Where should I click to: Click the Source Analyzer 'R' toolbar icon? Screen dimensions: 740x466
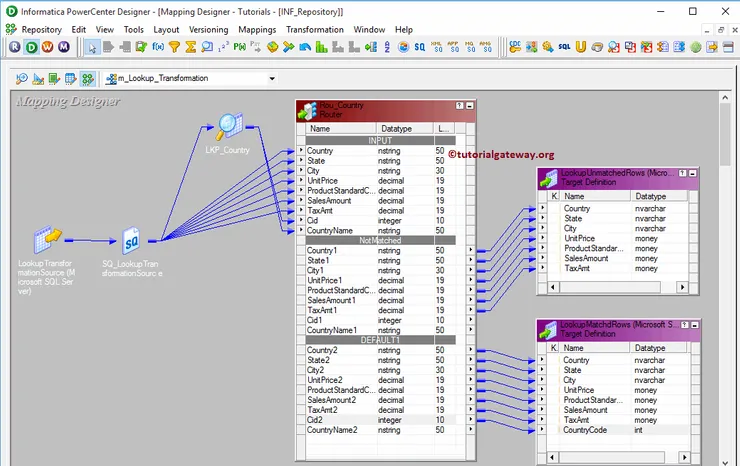(x=16, y=47)
